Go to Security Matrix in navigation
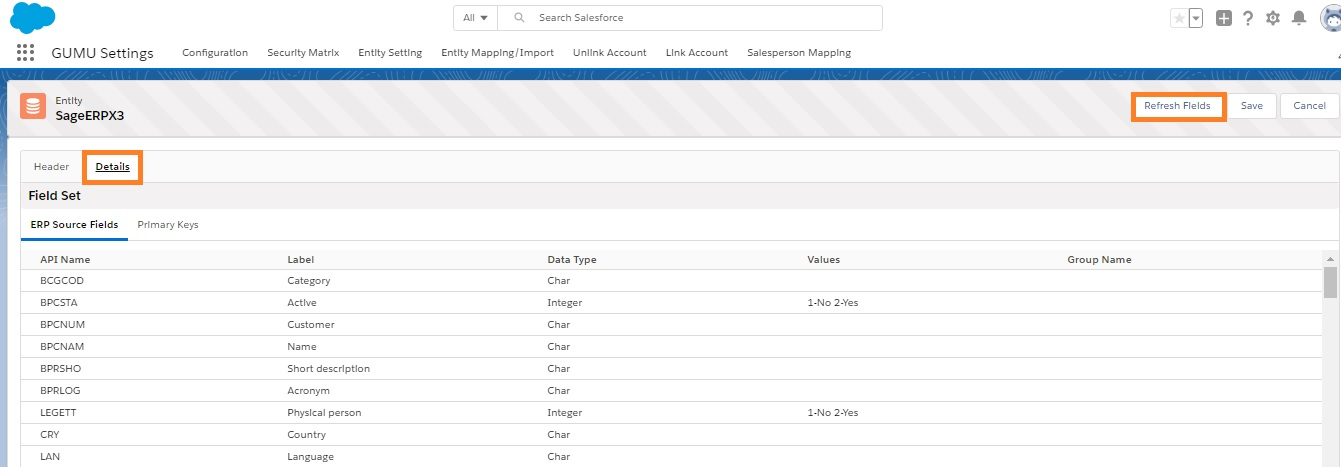This screenshot has height=467, width=1341. point(303,53)
